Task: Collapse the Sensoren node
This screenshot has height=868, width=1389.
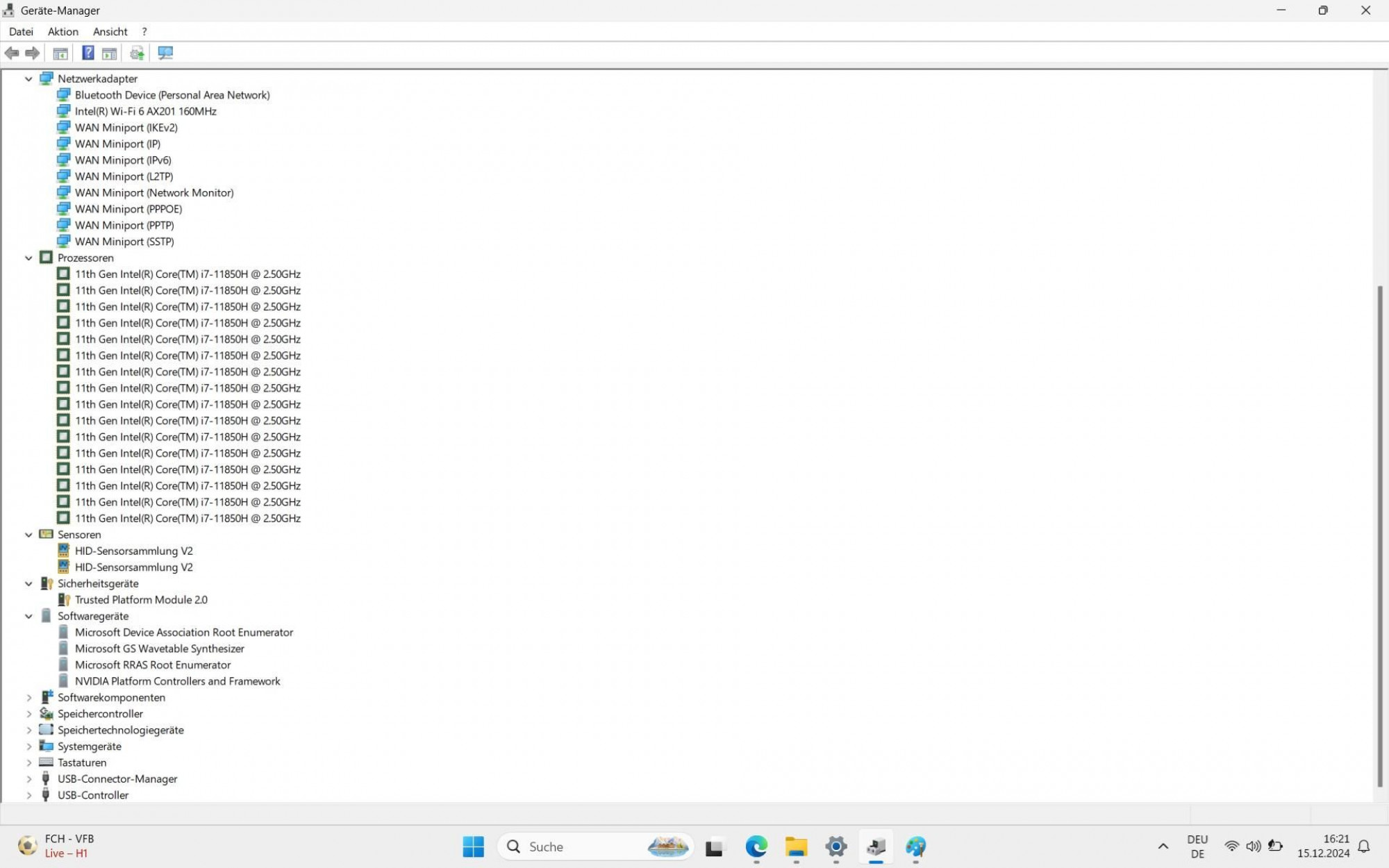Action: click(x=28, y=535)
